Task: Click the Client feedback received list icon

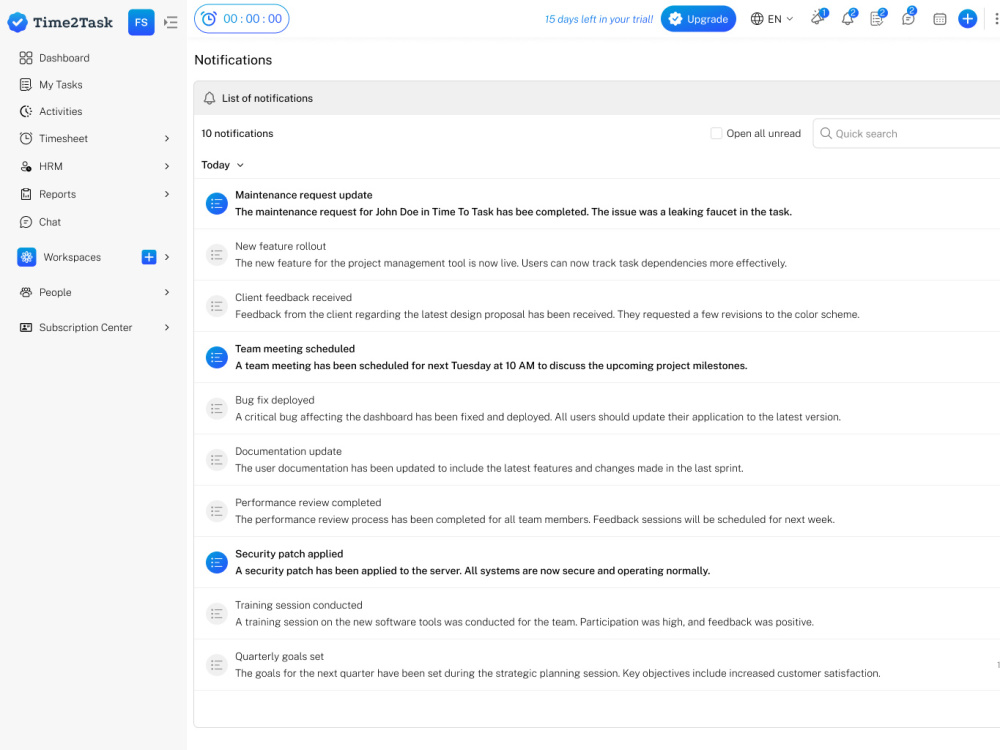Action: pyautogui.click(x=217, y=306)
